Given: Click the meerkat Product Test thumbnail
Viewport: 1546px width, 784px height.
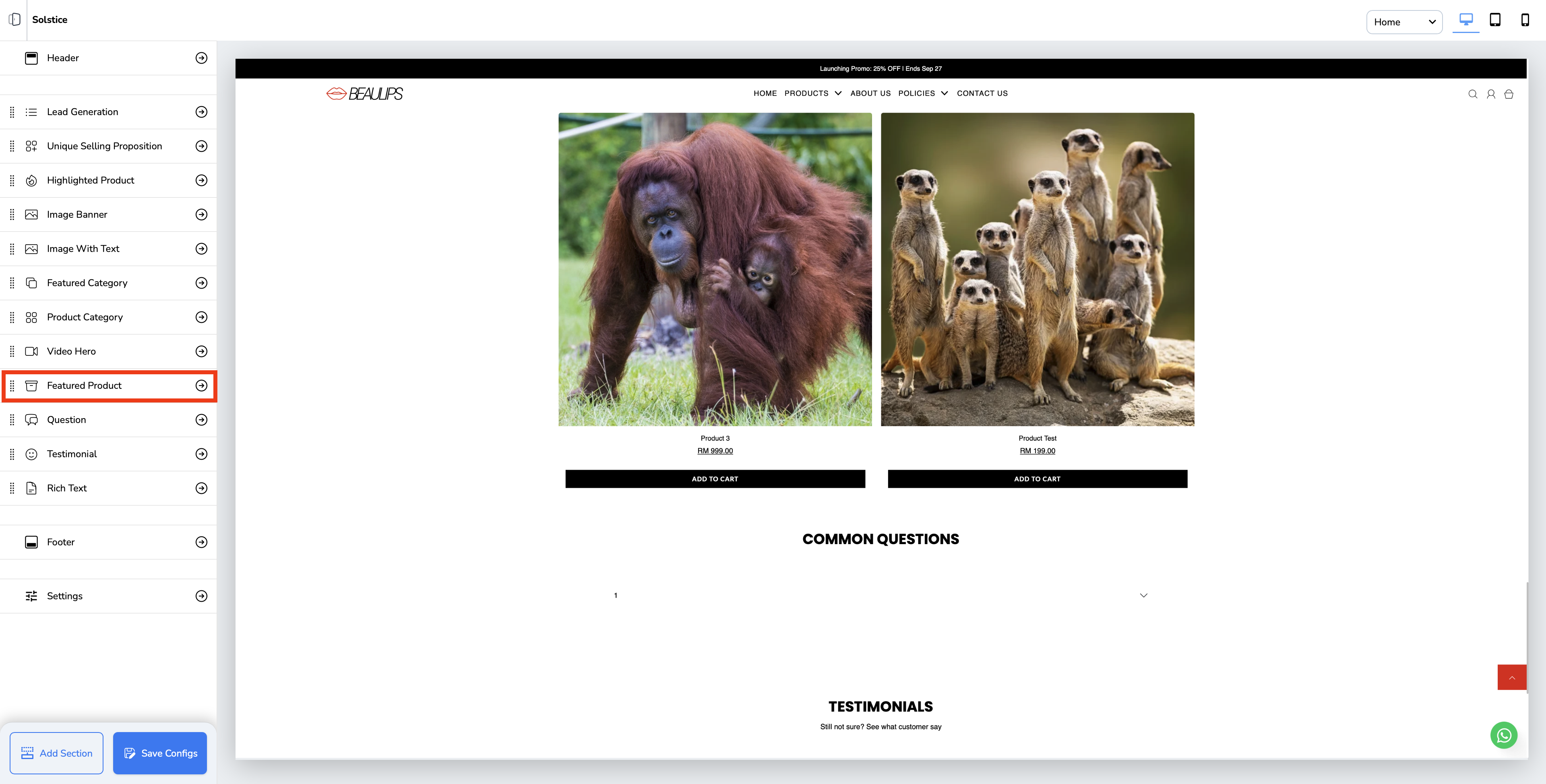Looking at the screenshot, I should click(x=1037, y=269).
